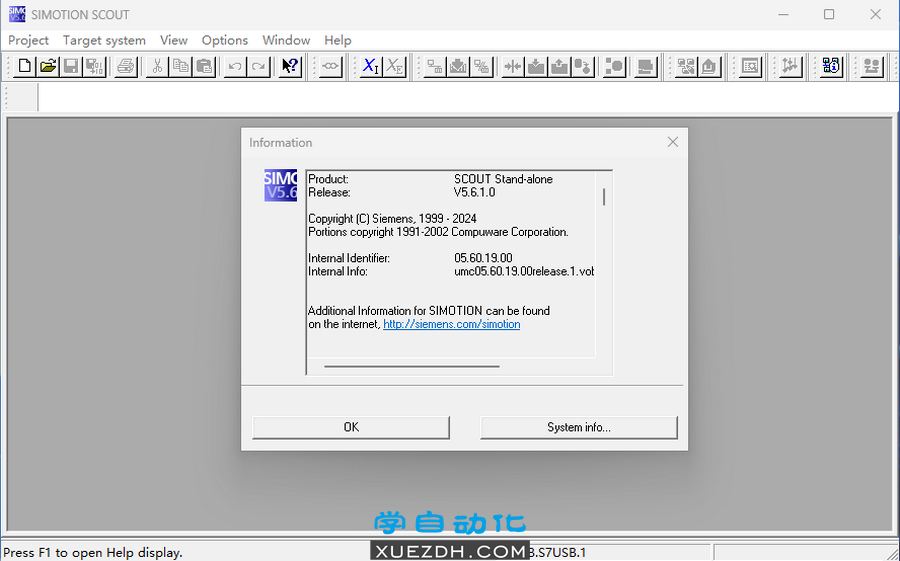Click the stacked-windows toolbar icon
This screenshot has width=900, height=561.
coord(646,66)
